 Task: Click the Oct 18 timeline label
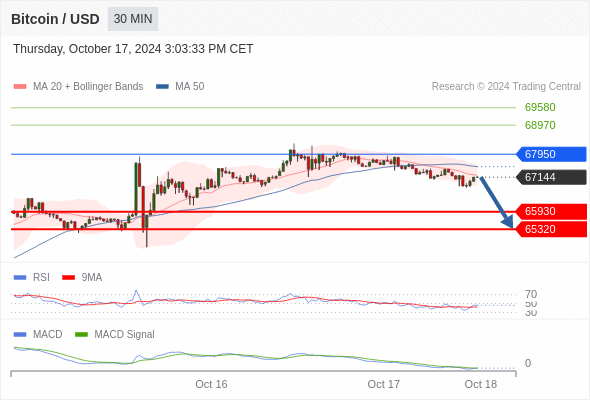[481, 384]
